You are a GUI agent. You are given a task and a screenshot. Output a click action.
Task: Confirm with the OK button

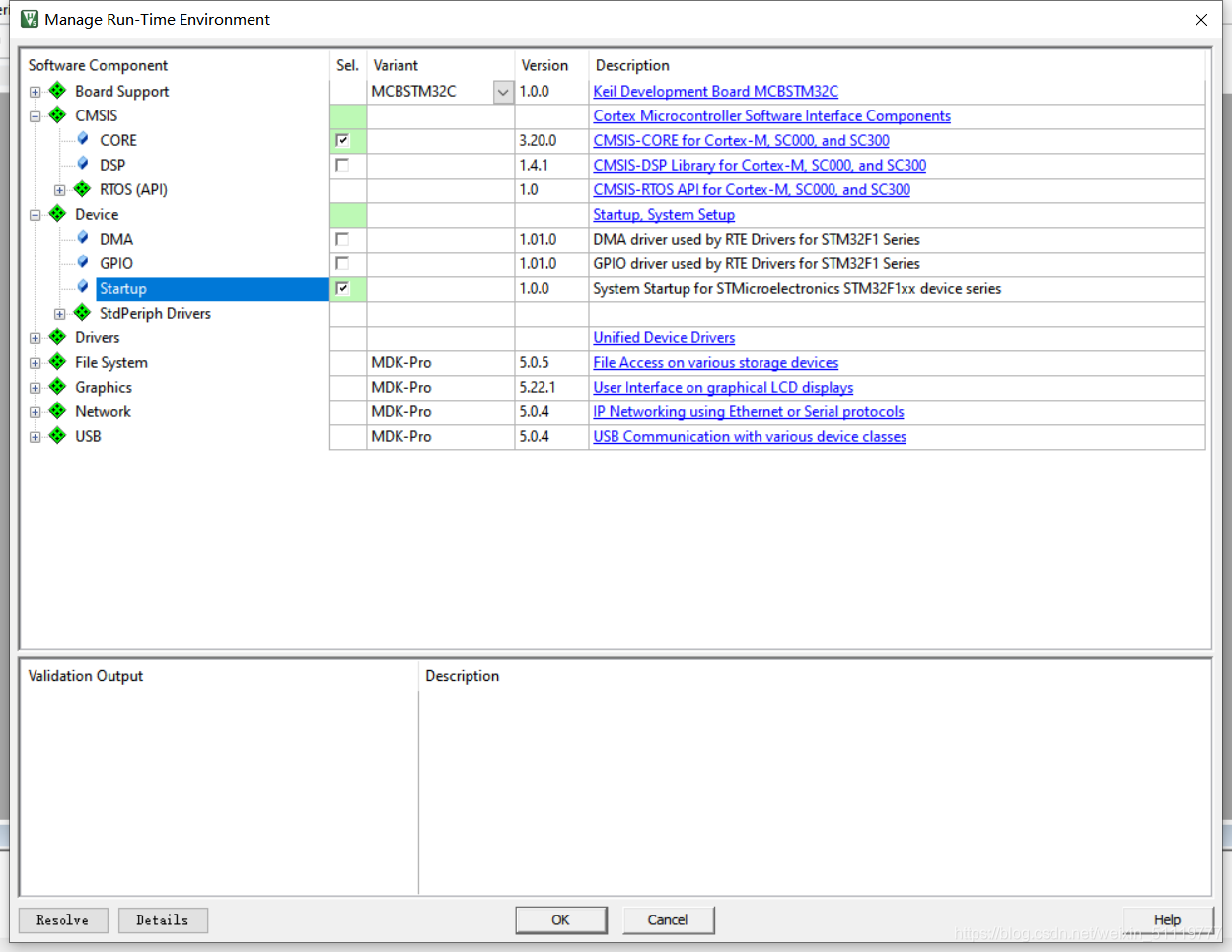point(560,919)
